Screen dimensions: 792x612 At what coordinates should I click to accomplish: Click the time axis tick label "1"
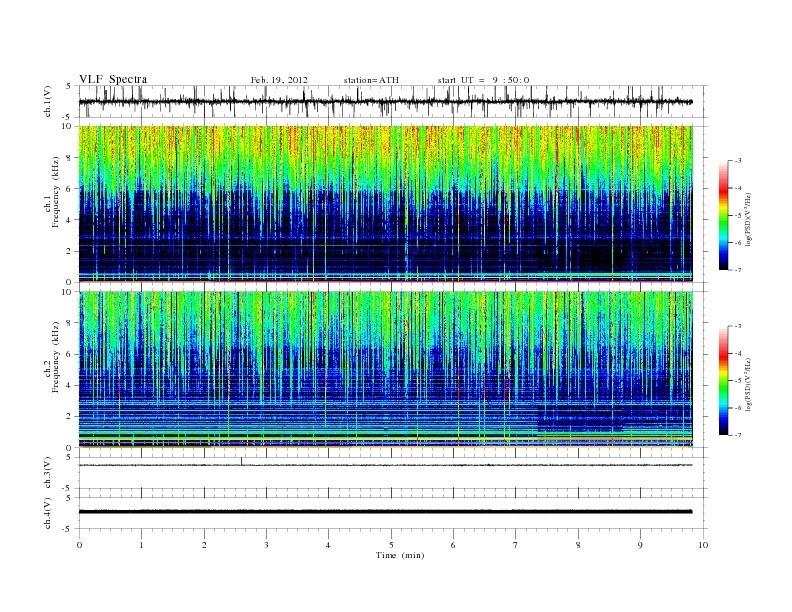[x=141, y=545]
